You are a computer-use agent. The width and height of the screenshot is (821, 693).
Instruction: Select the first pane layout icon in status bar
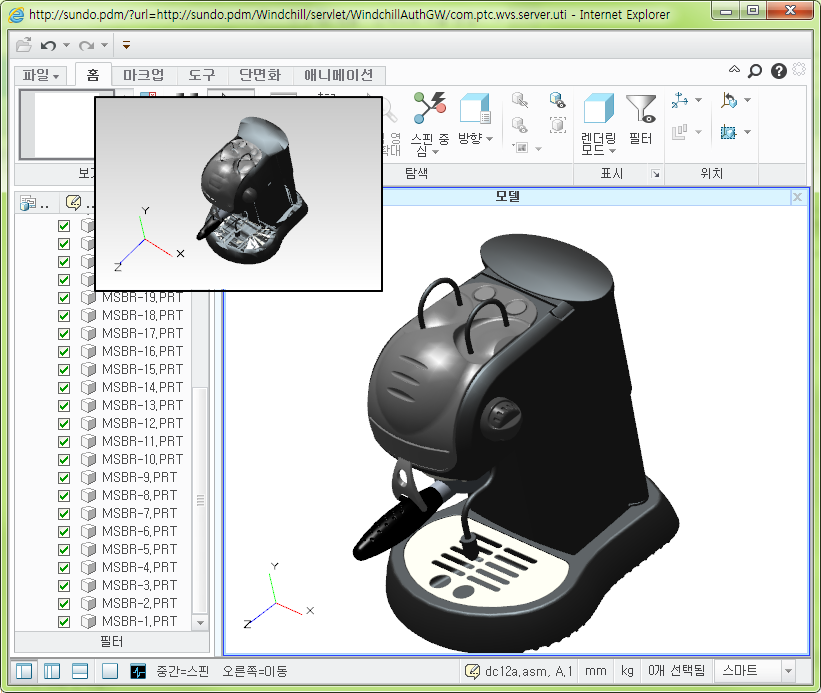pos(24,671)
